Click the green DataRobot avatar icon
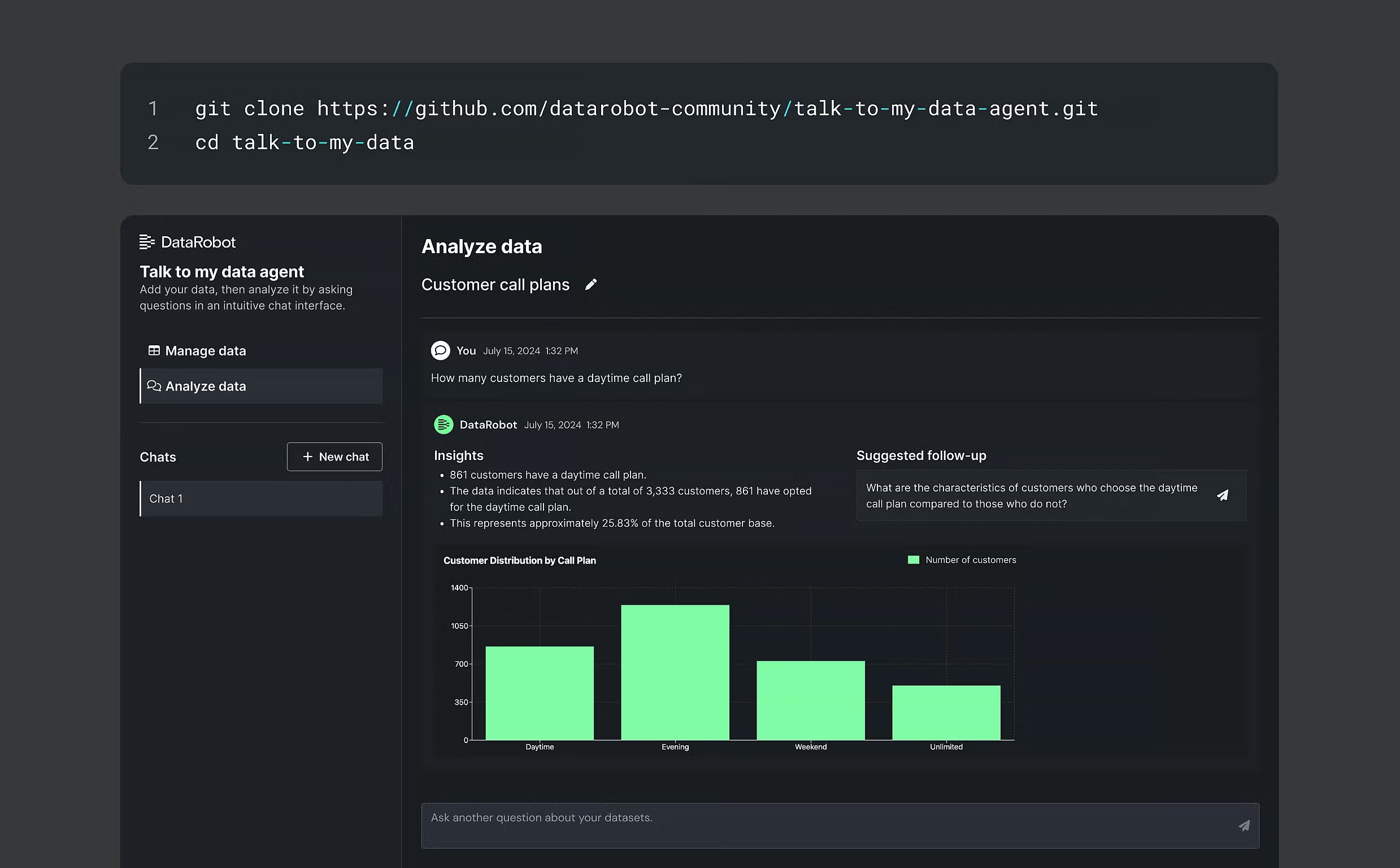Viewport: 1400px width, 868px height. coord(443,425)
